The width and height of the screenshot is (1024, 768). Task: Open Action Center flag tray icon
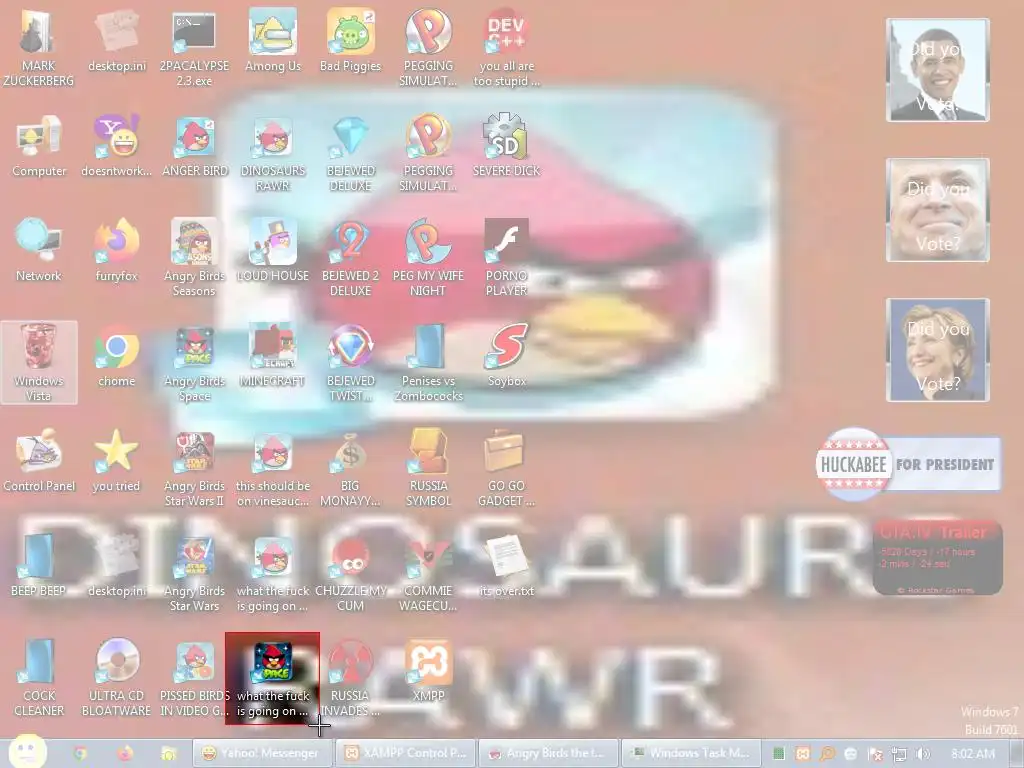tap(875, 754)
